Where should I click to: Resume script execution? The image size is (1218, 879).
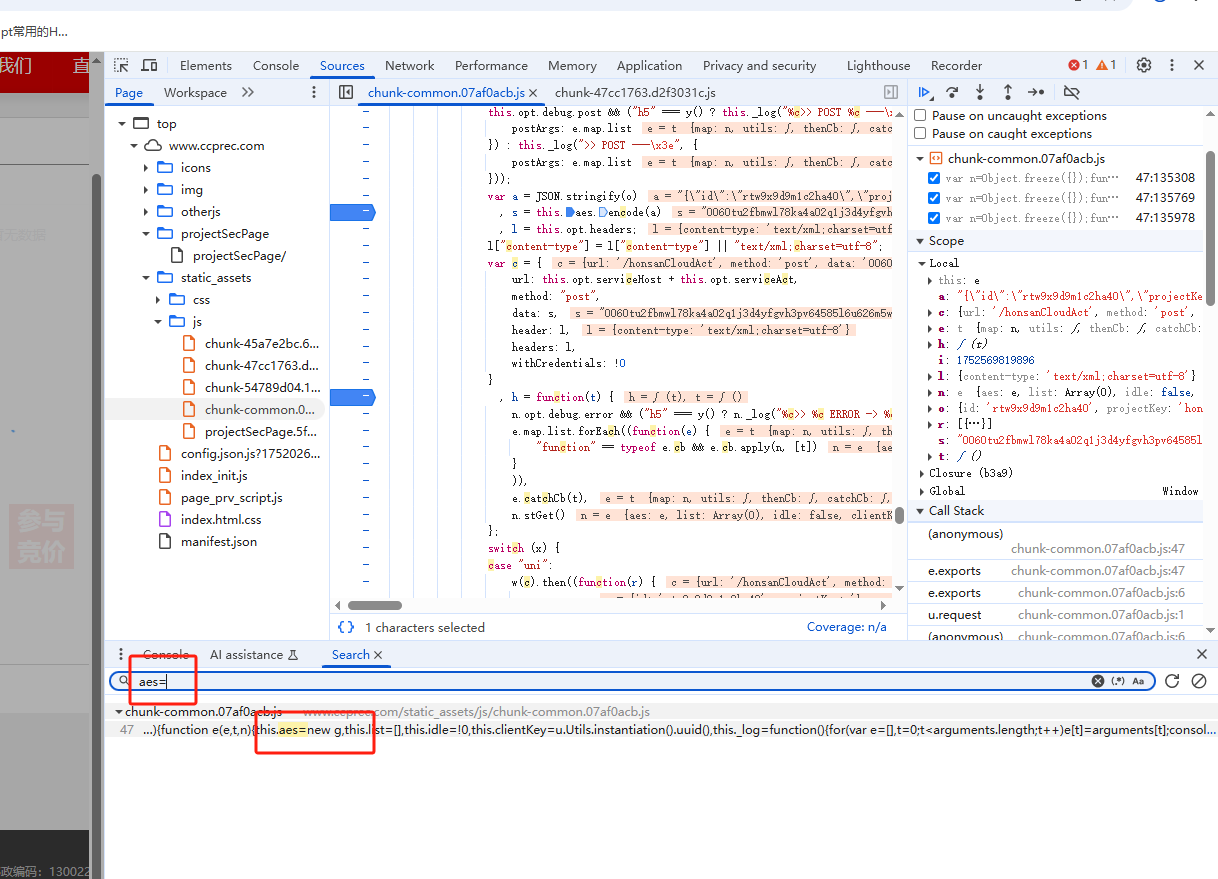tap(925, 92)
